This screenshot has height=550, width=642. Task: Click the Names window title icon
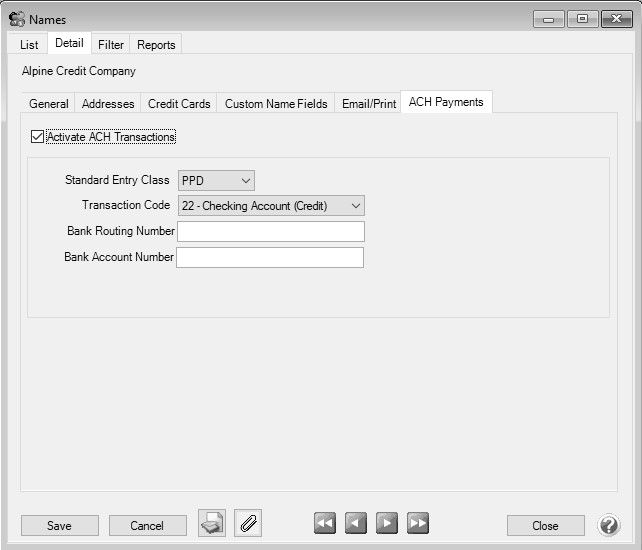tap(16, 19)
